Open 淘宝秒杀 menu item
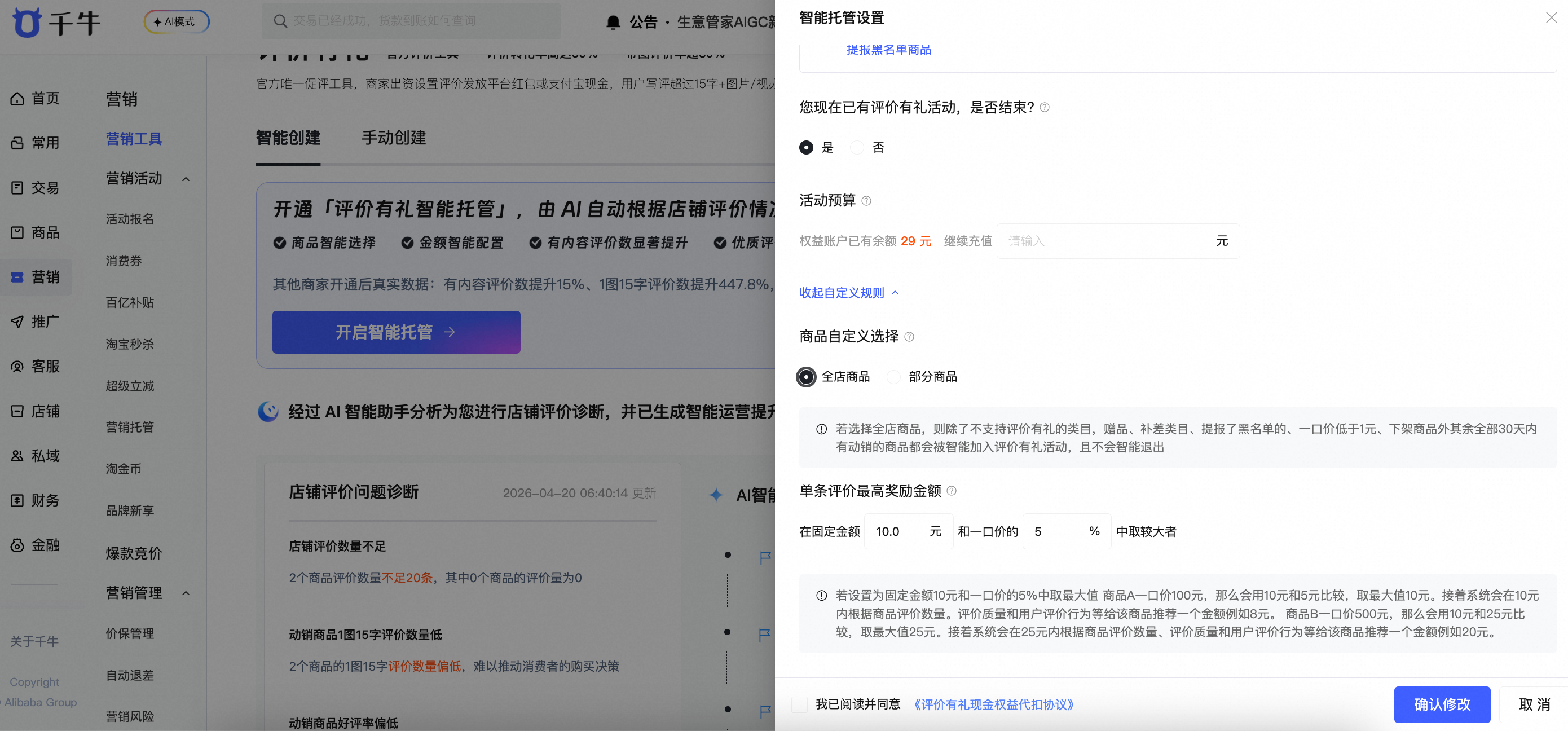The image size is (1568, 731). [130, 345]
